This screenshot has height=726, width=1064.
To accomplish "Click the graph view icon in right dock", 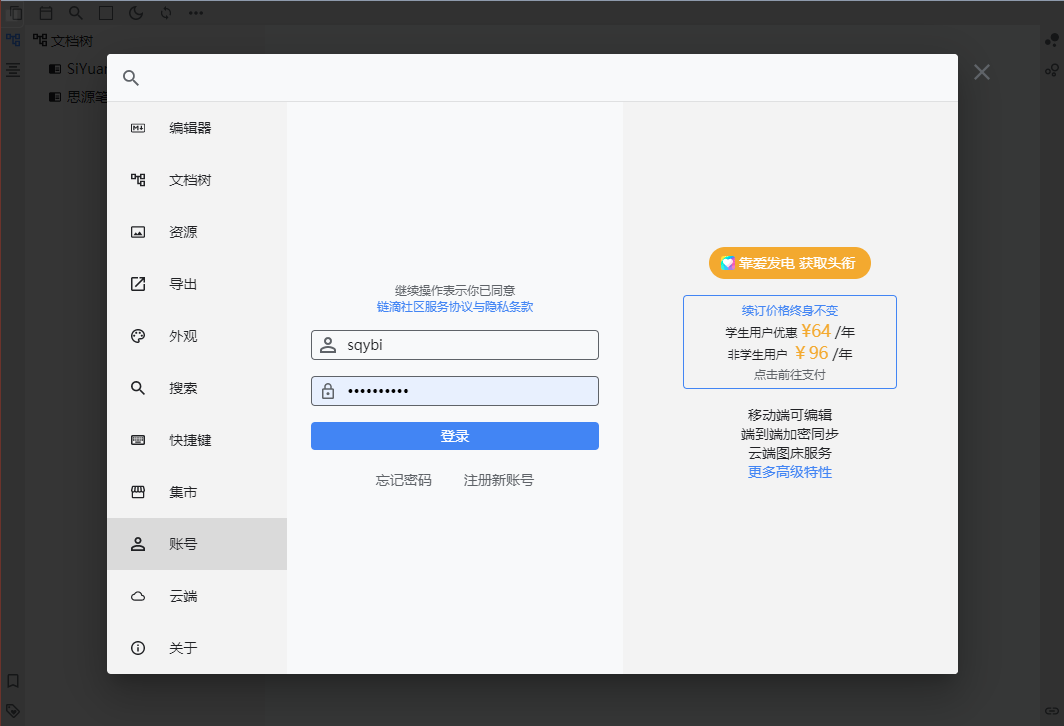I will (x=1051, y=41).
